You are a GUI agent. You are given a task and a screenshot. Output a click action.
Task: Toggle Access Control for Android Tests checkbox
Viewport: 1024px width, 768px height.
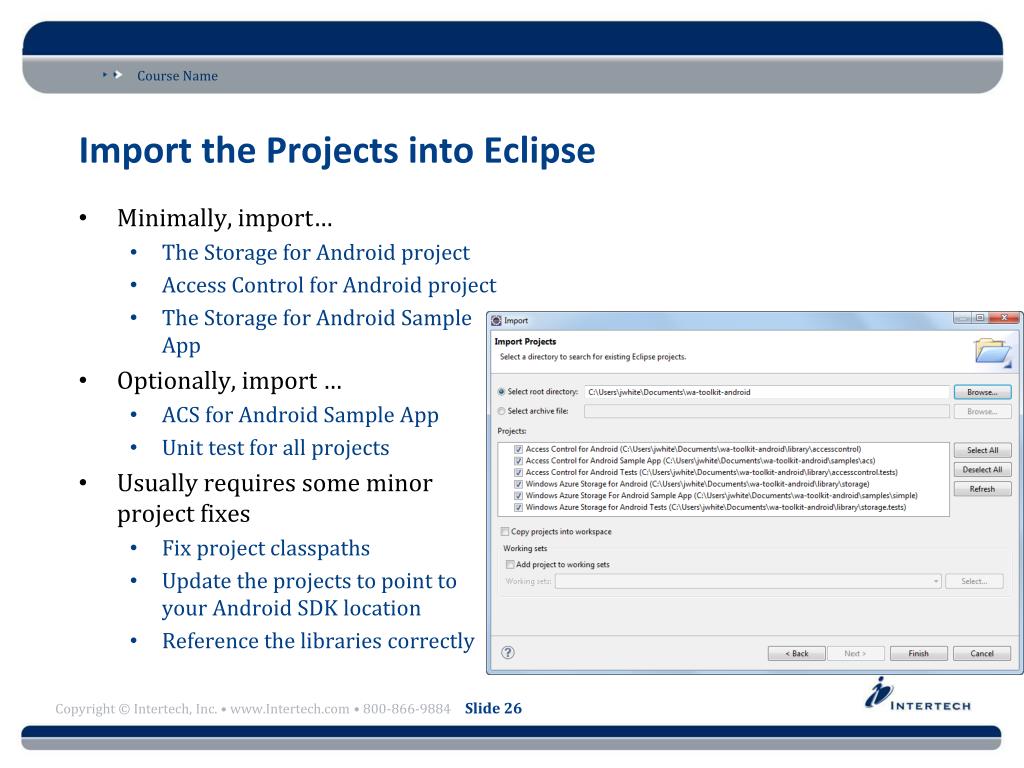pos(519,472)
